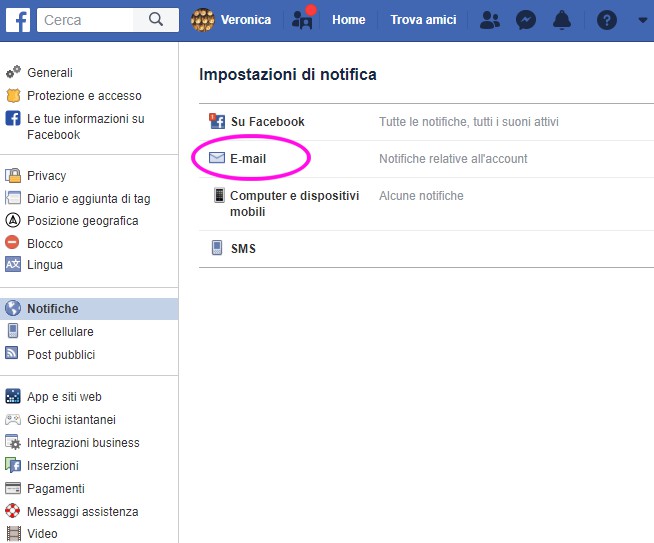Screen dimensions: 654x543
Task: Expand the Su Facebook notification row
Action: 426,122
